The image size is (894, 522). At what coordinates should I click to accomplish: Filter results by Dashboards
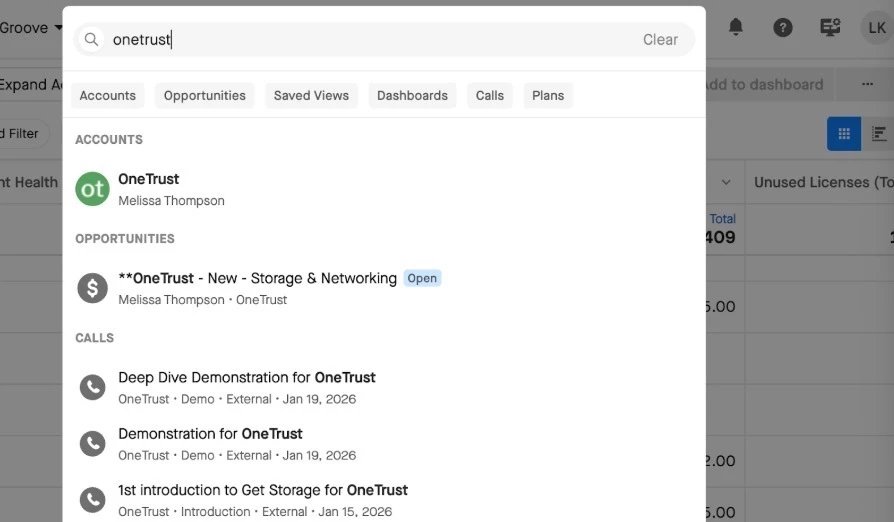[412, 96]
